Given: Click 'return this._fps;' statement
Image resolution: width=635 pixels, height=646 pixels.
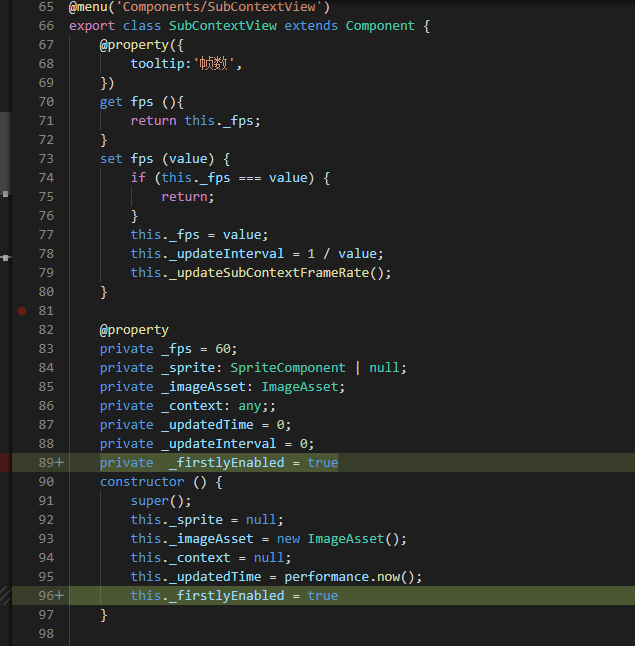Looking at the screenshot, I should pos(195,121).
